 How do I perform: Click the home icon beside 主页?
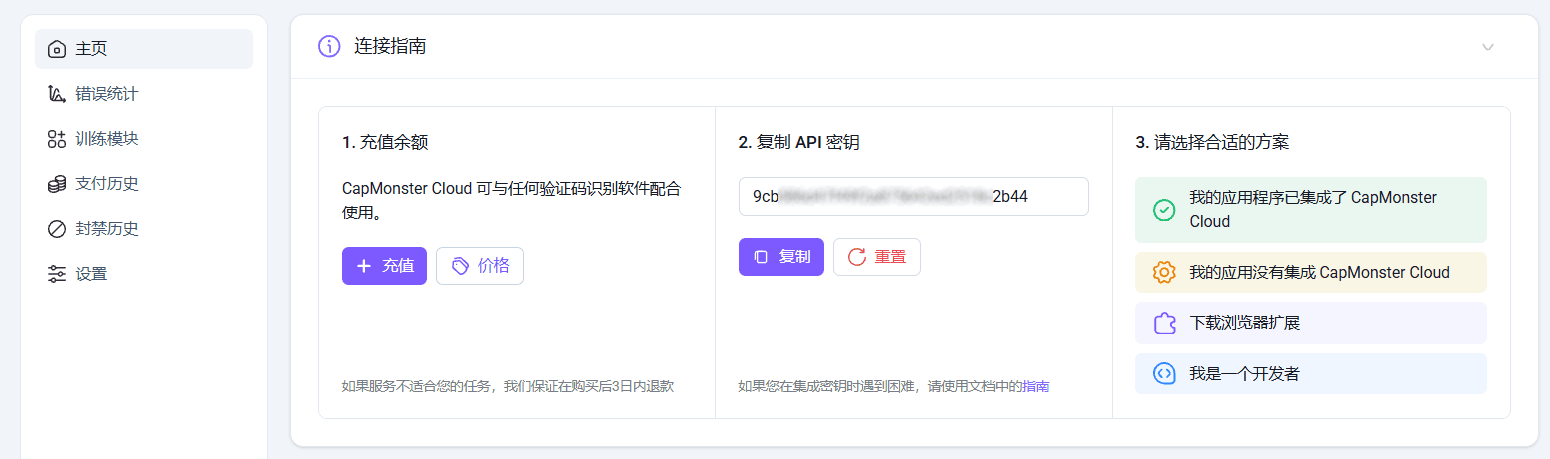pyautogui.click(x=57, y=49)
